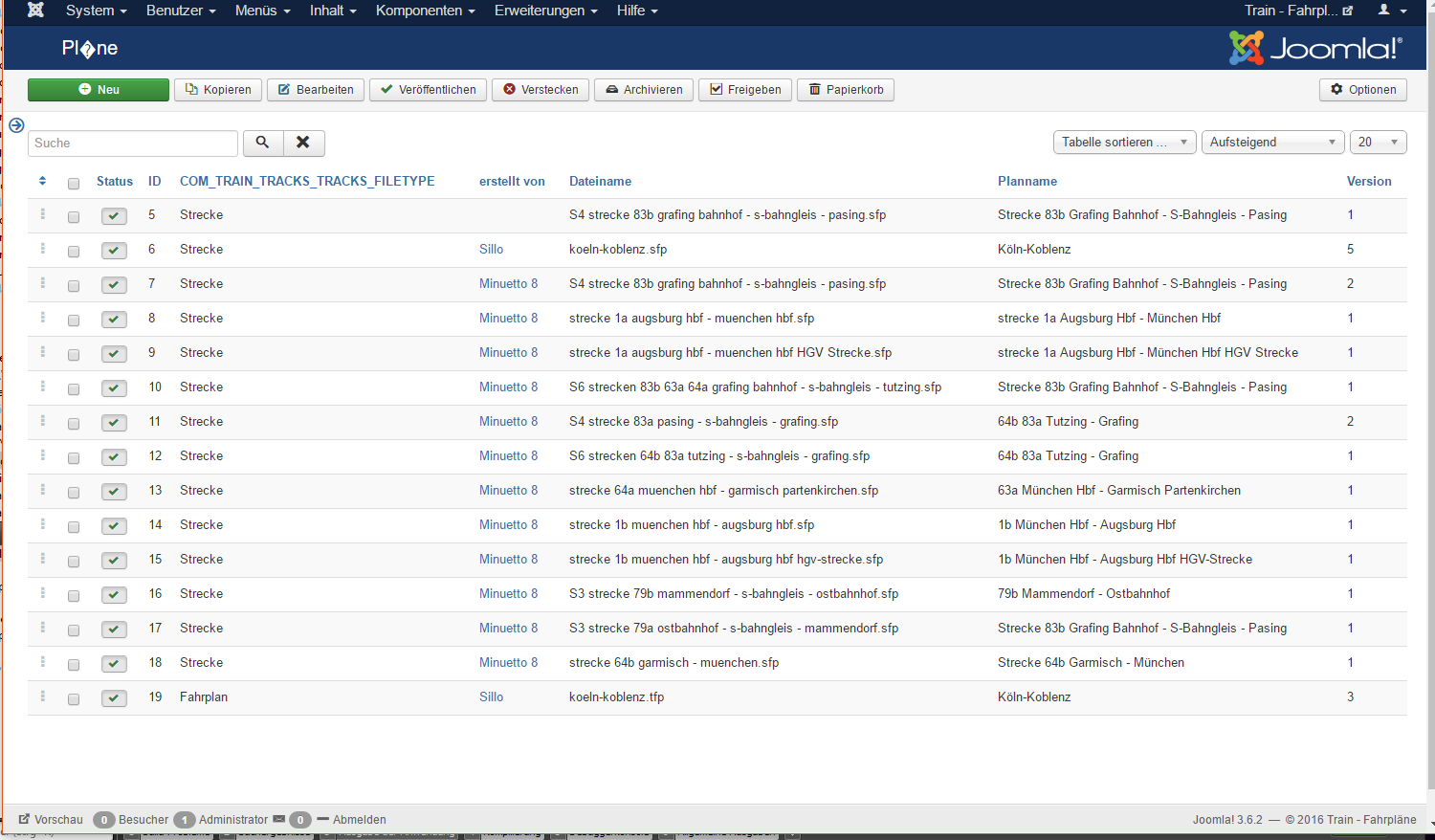The height and width of the screenshot is (840, 1435).
Task: Click the Vorschau link in footer
Action: (x=51, y=820)
